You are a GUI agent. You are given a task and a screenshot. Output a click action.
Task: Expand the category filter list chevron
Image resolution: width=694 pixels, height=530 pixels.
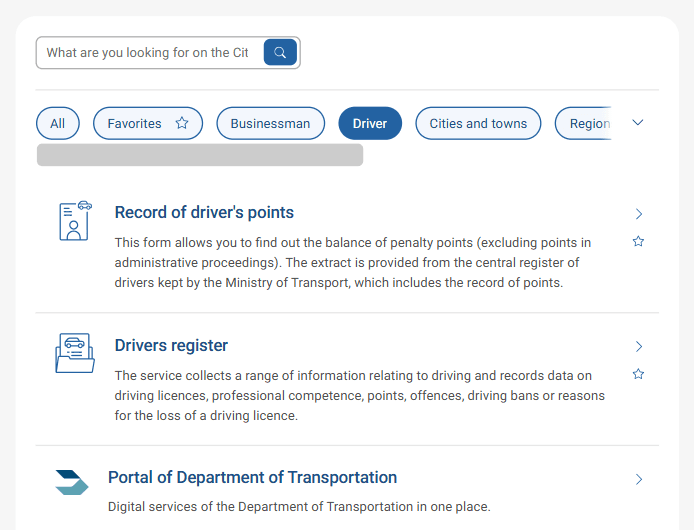pyautogui.click(x=638, y=123)
